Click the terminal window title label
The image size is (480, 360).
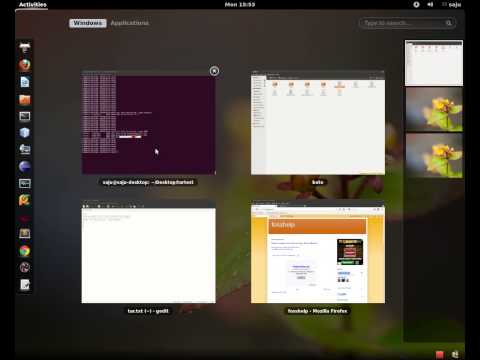pyautogui.click(x=148, y=182)
